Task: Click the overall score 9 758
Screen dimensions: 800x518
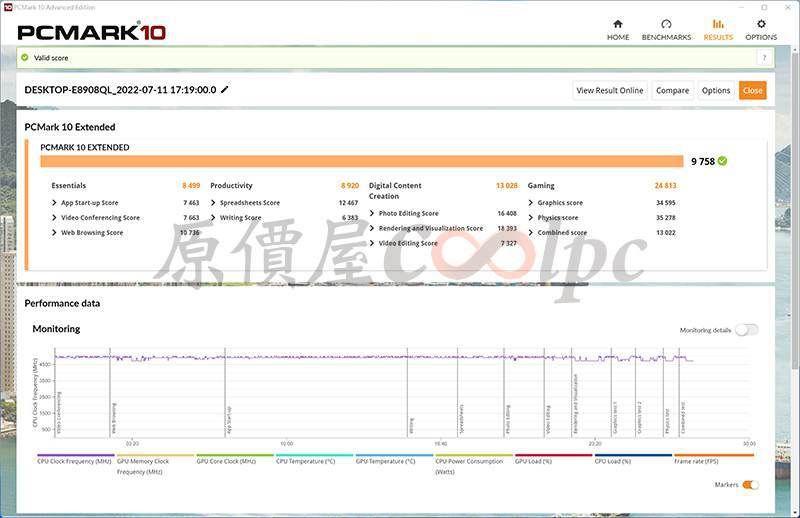Action: point(703,161)
